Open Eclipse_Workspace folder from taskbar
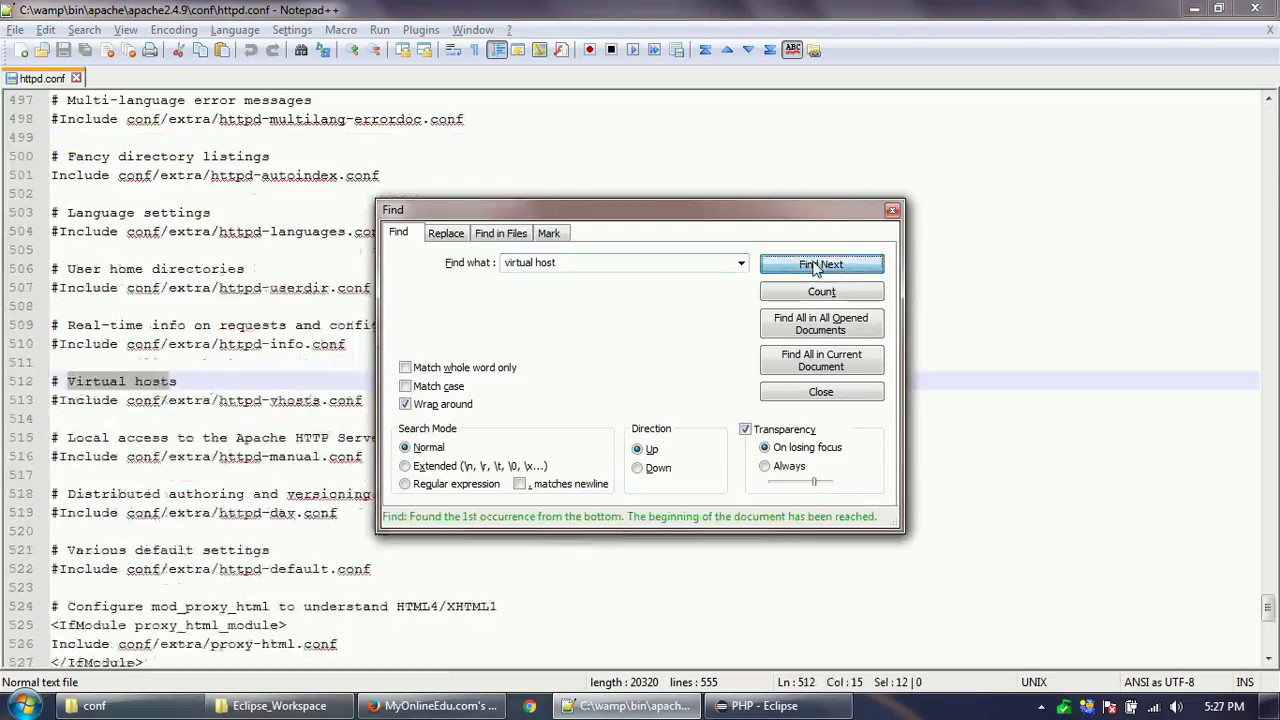Viewport: 1280px width, 720px height. tap(279, 706)
